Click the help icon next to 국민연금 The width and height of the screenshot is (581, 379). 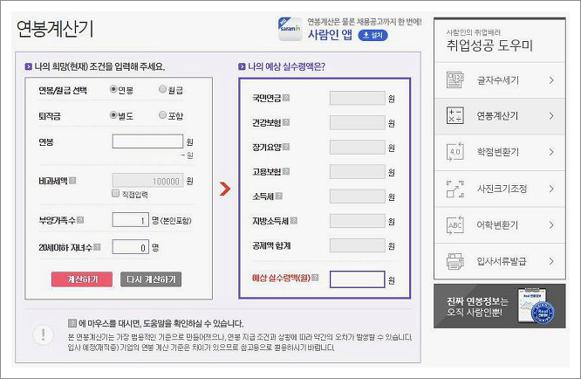click(x=286, y=98)
